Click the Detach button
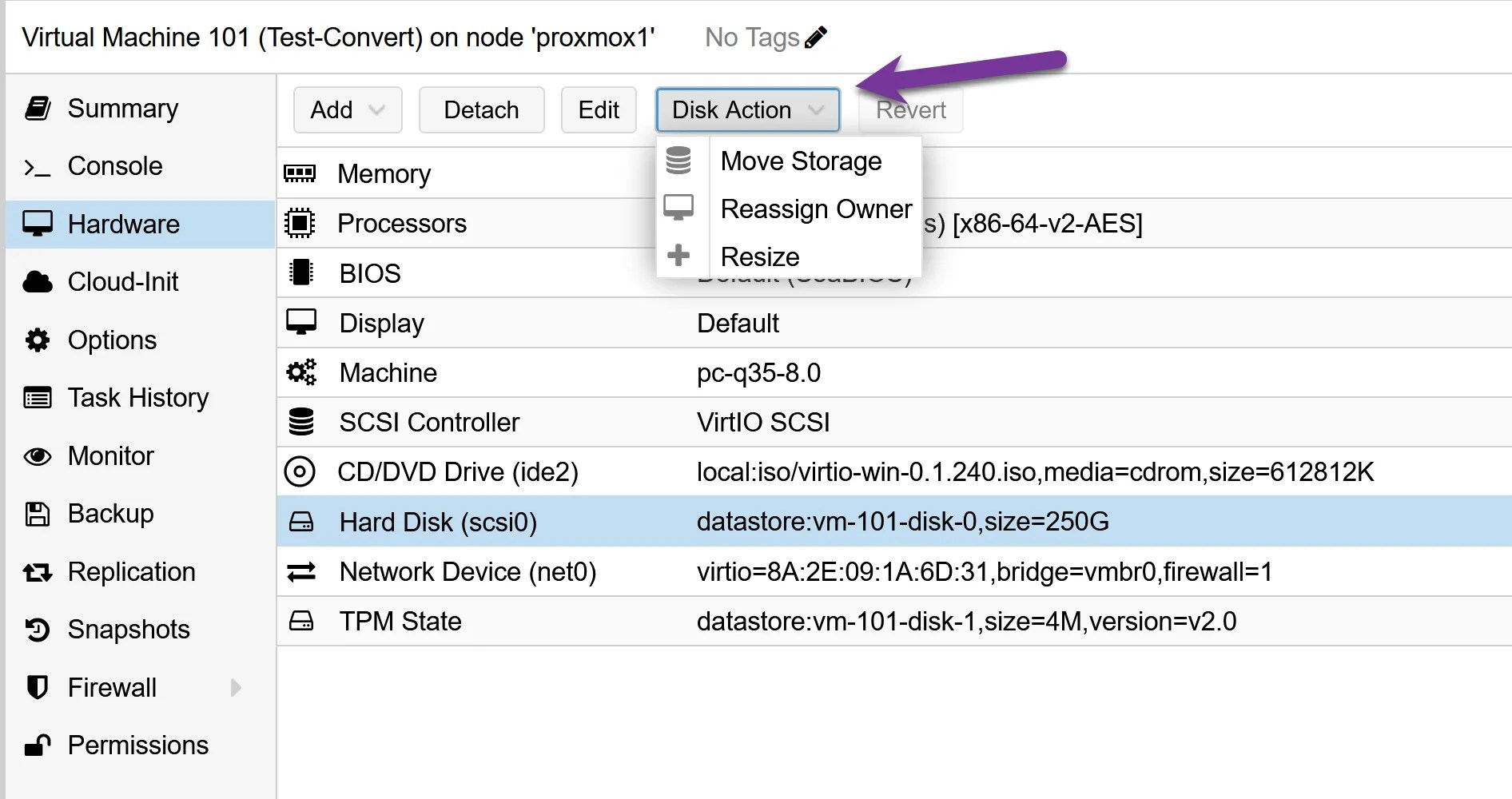The height and width of the screenshot is (799, 1512). (480, 109)
